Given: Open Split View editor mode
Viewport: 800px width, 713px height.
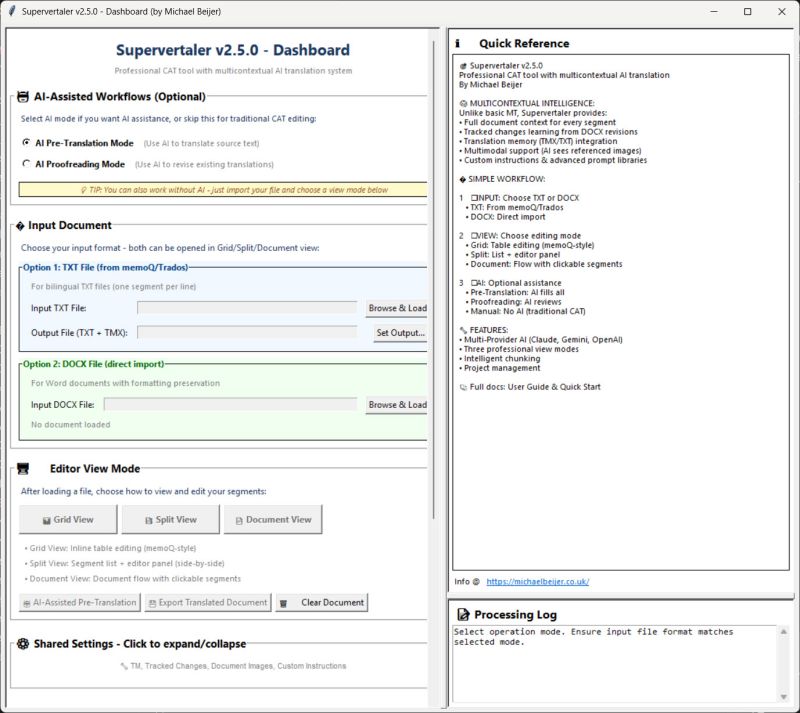Looking at the screenshot, I should [170, 520].
